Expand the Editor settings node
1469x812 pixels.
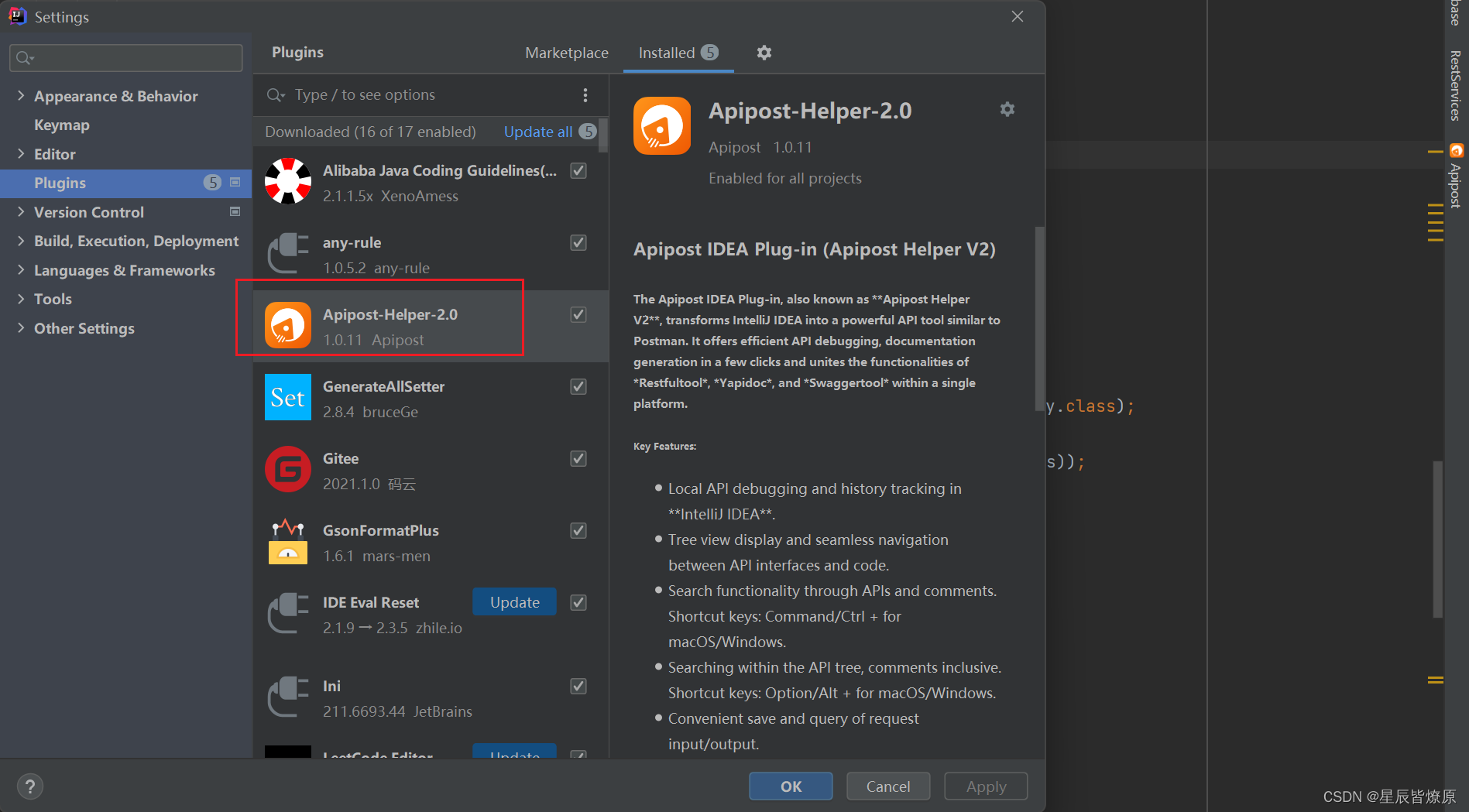(21, 154)
